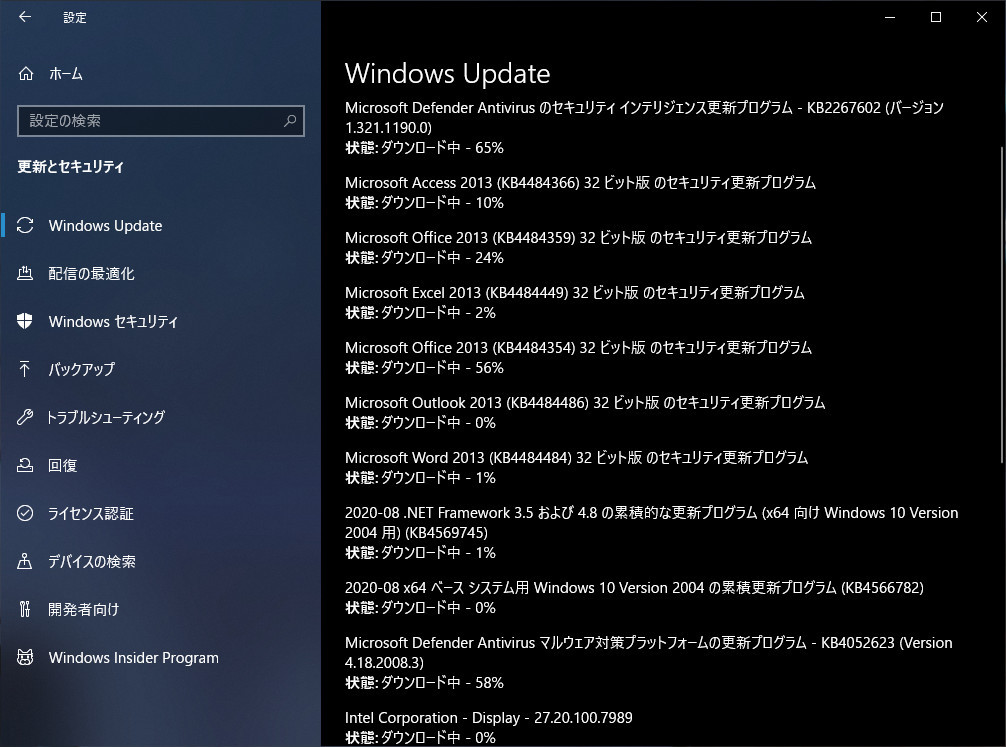
Task: Open トラブルシューティング settings
Action: point(160,417)
